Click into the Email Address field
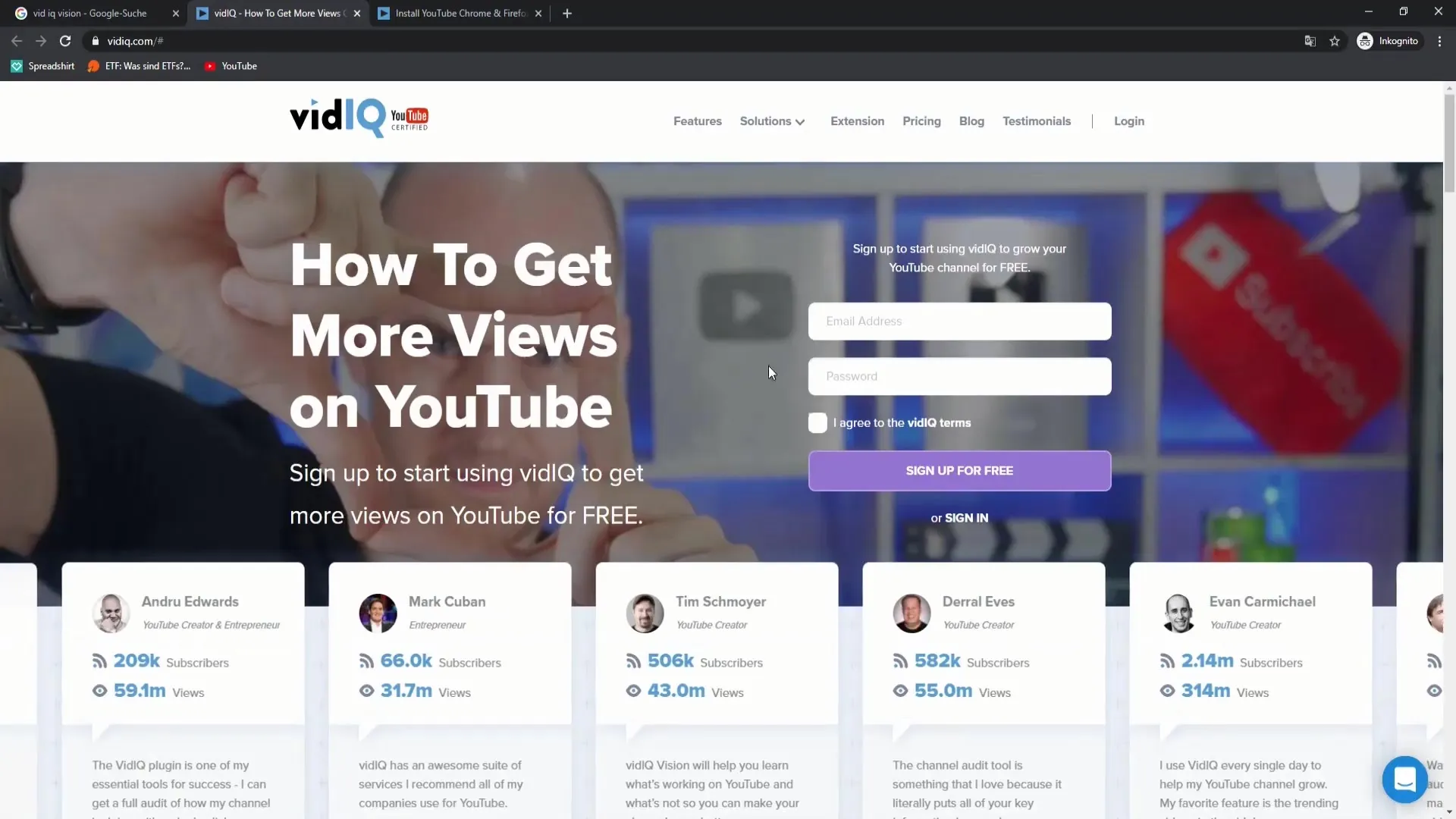This screenshot has width=1456, height=819. [x=959, y=322]
